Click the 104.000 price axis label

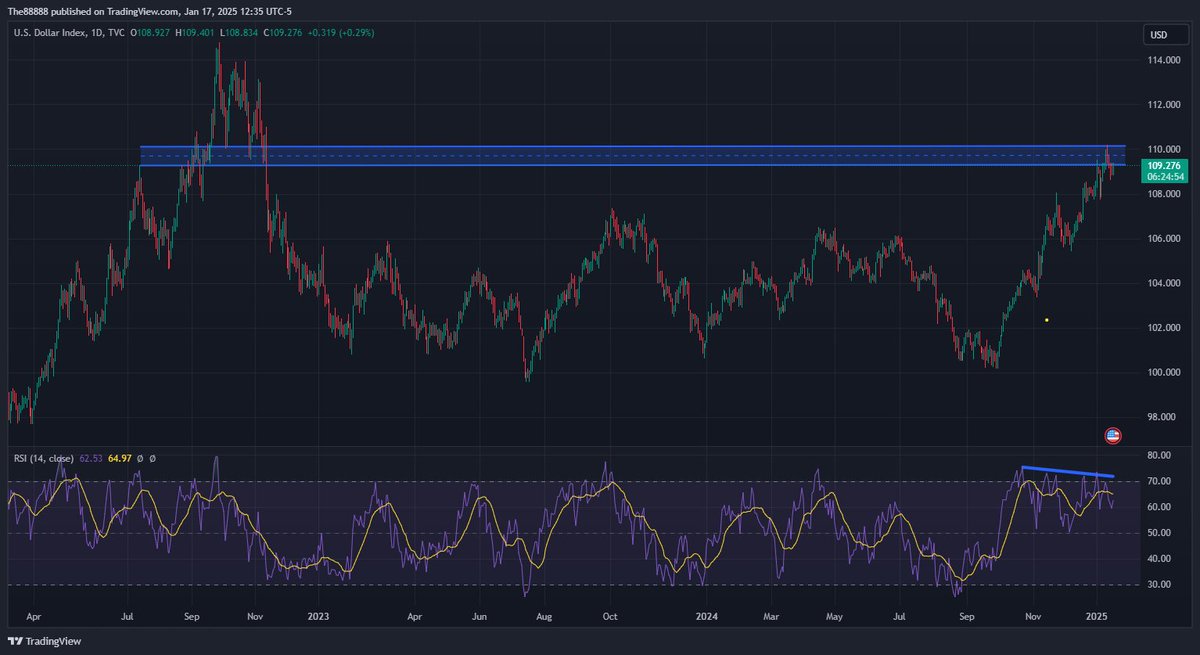point(1163,283)
